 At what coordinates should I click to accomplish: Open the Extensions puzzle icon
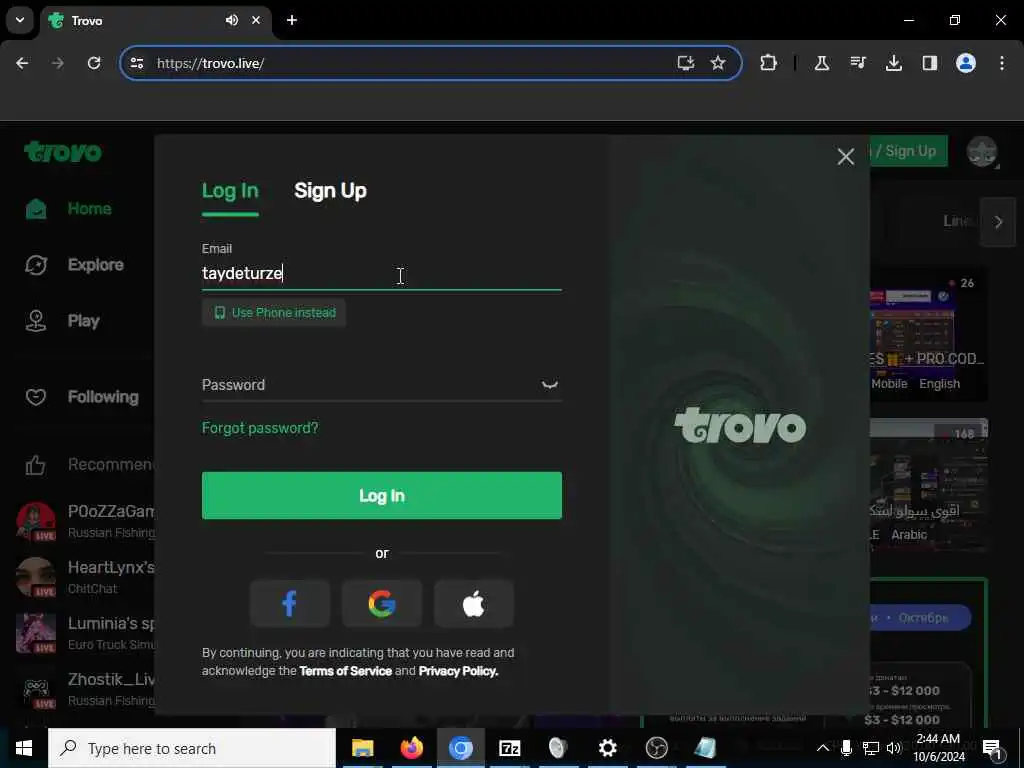click(769, 63)
